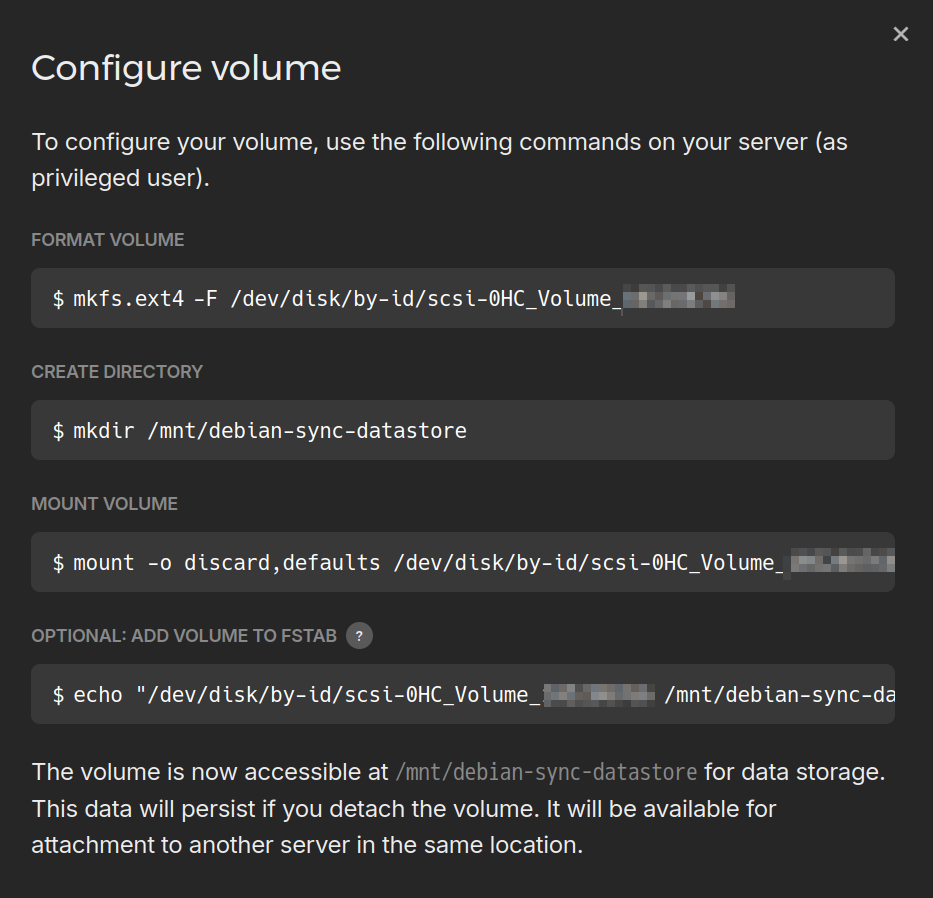933x898 pixels.
Task: Click the blurred volume ID in the mount command
Action: (x=840, y=563)
